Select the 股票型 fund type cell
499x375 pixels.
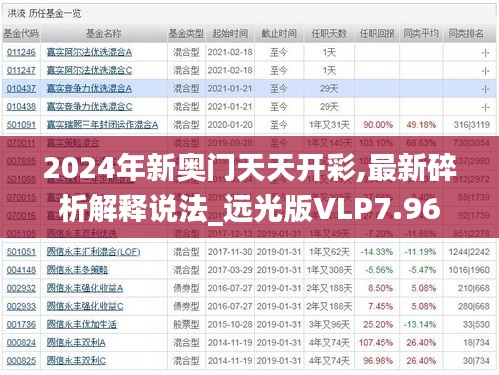pos(186,324)
